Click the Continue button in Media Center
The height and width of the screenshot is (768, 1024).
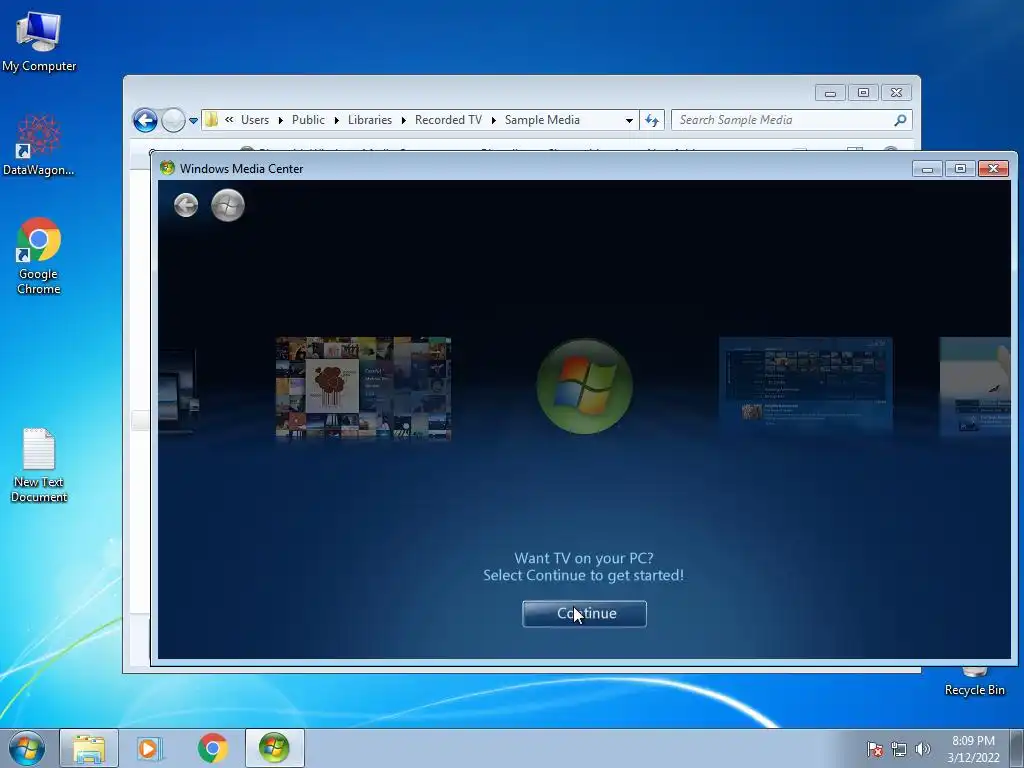584,614
